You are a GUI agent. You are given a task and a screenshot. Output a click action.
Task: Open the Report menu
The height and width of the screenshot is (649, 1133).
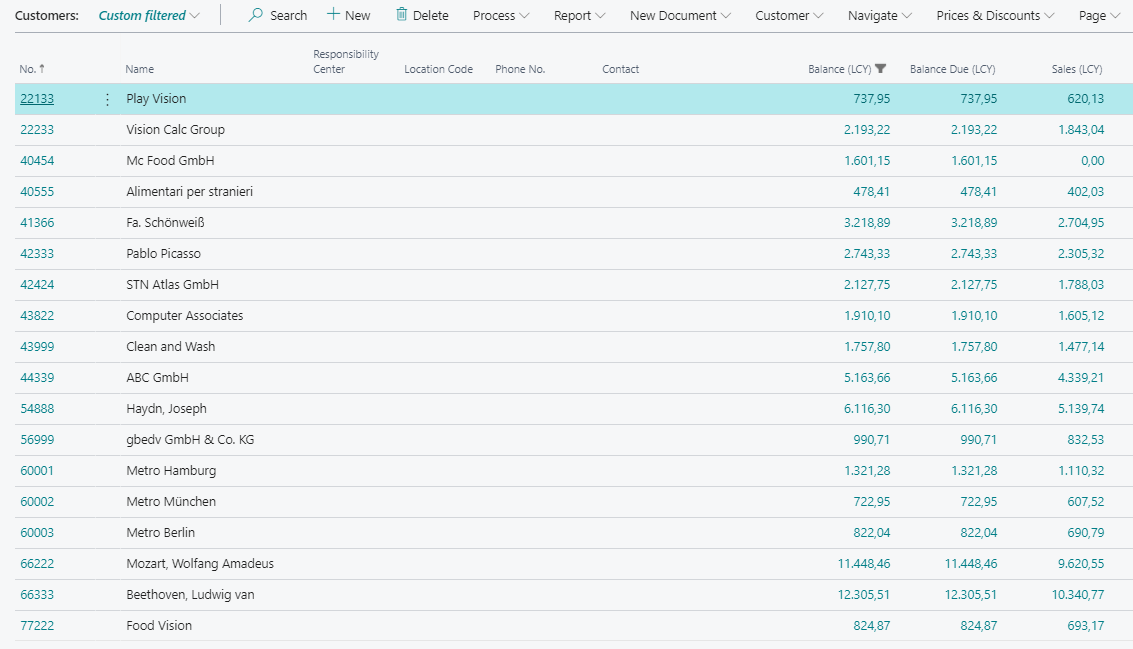[578, 15]
